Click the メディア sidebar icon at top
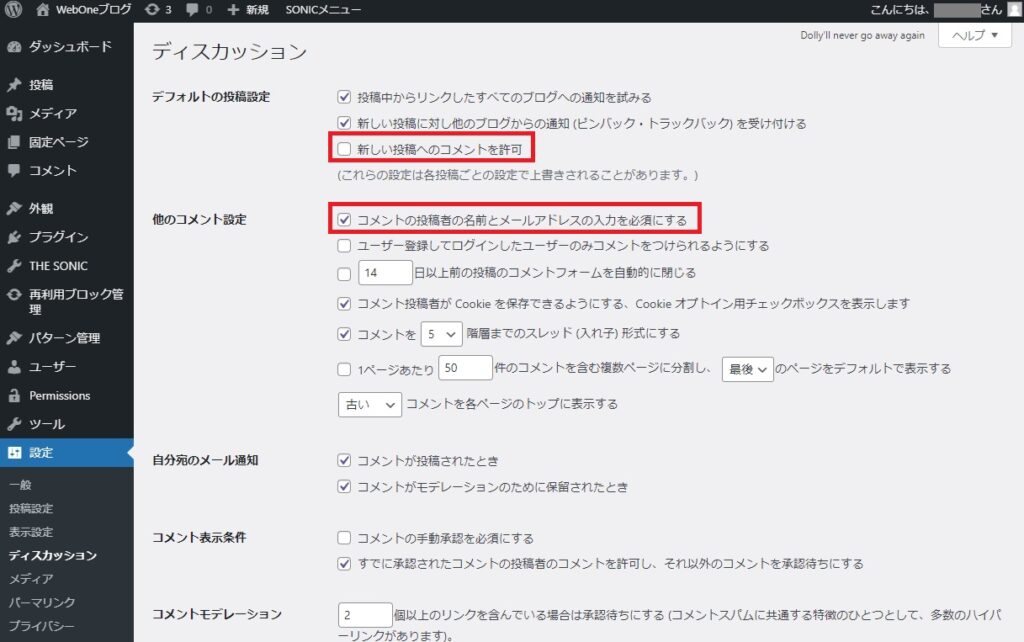The width and height of the screenshot is (1024, 642). (14, 114)
